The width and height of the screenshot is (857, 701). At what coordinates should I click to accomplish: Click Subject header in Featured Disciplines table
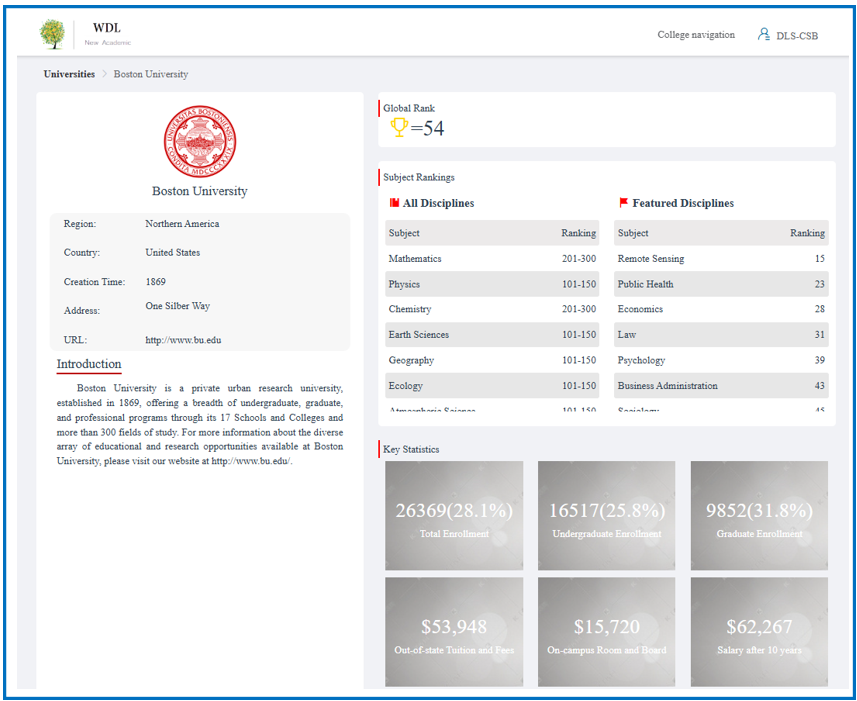(x=633, y=233)
